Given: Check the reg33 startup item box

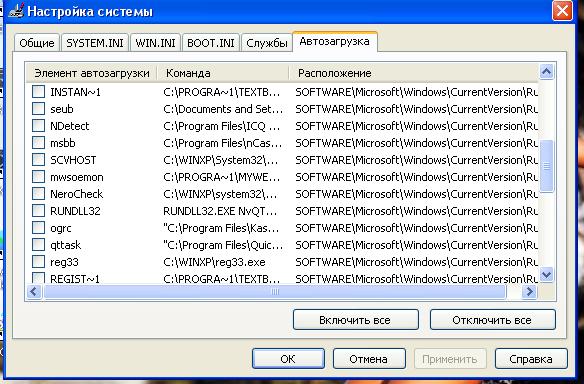Looking at the screenshot, I should tap(38, 262).
